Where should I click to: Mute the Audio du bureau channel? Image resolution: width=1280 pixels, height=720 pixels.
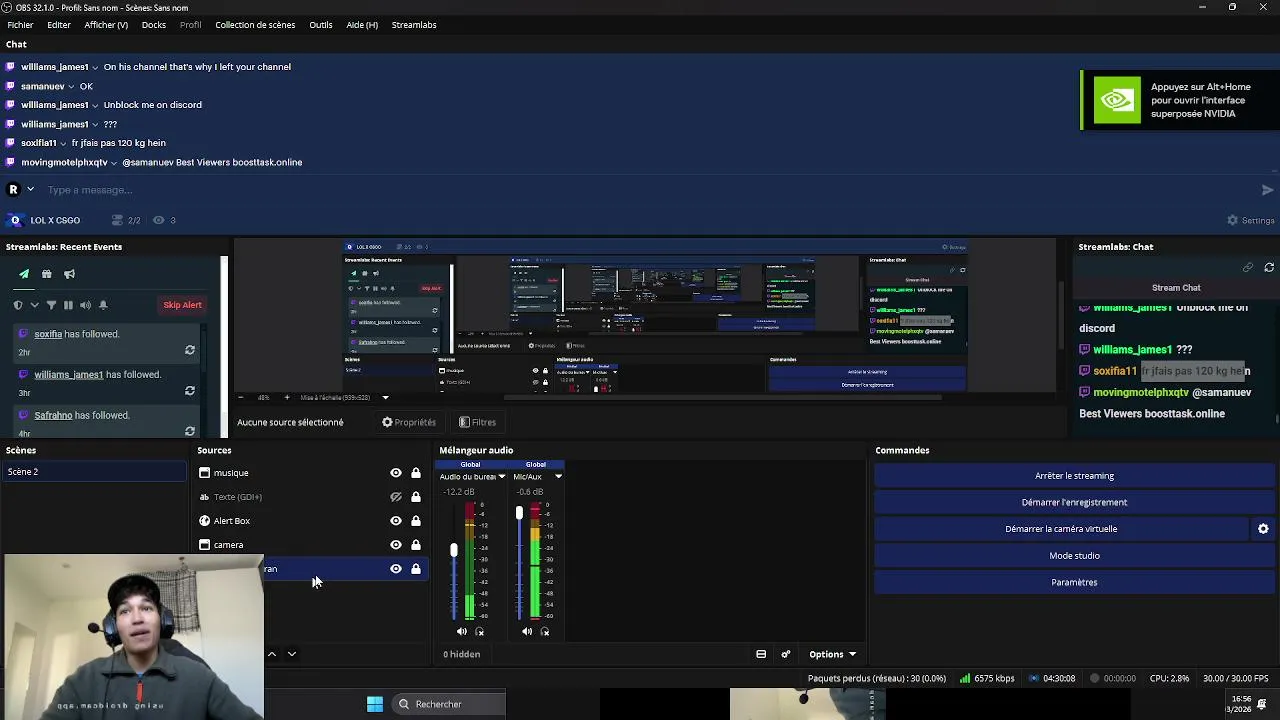pos(462,632)
